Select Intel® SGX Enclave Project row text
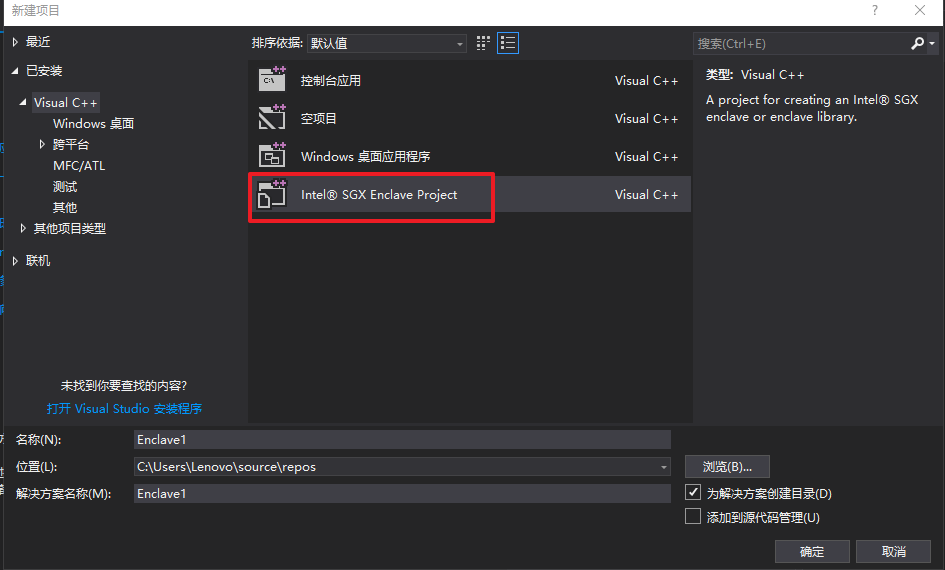Viewport: 945px width, 570px height. click(379, 195)
